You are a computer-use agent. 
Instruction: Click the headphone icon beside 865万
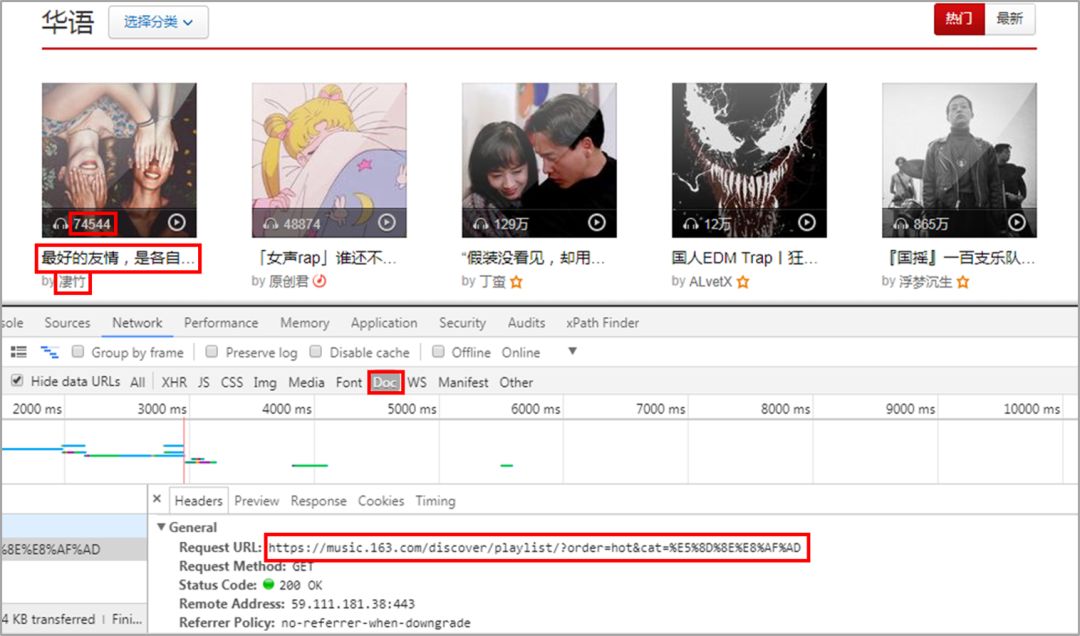coord(901,224)
